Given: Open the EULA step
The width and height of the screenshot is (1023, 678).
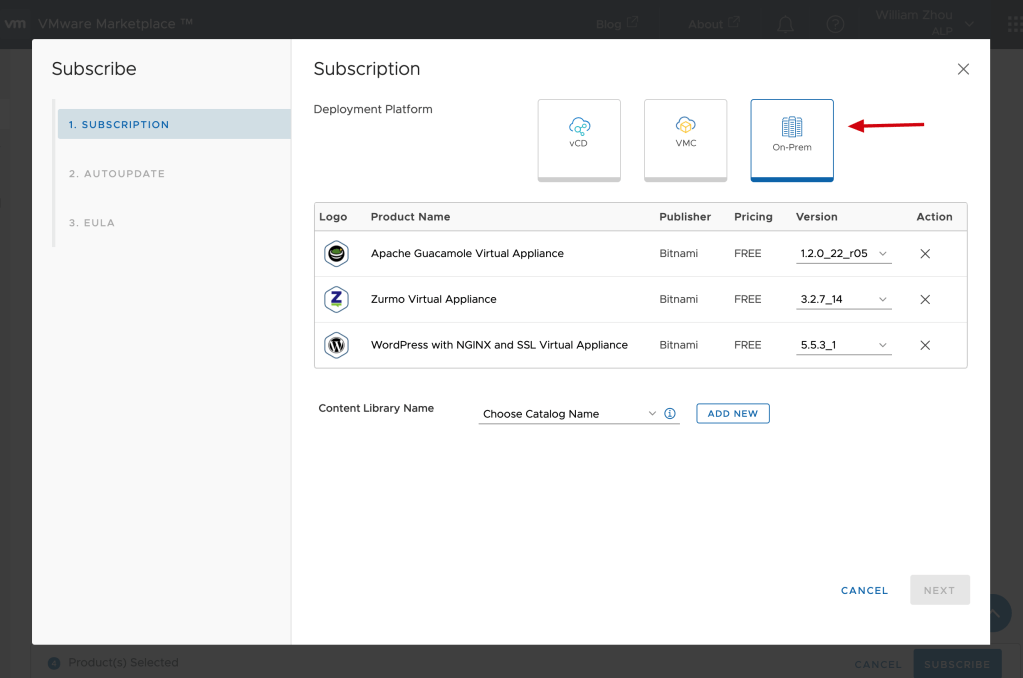Looking at the screenshot, I should (x=92, y=223).
